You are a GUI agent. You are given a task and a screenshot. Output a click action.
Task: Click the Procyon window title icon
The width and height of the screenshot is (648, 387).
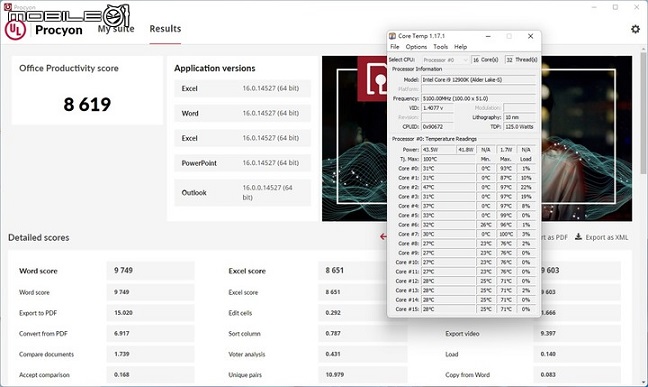[x=7, y=7]
